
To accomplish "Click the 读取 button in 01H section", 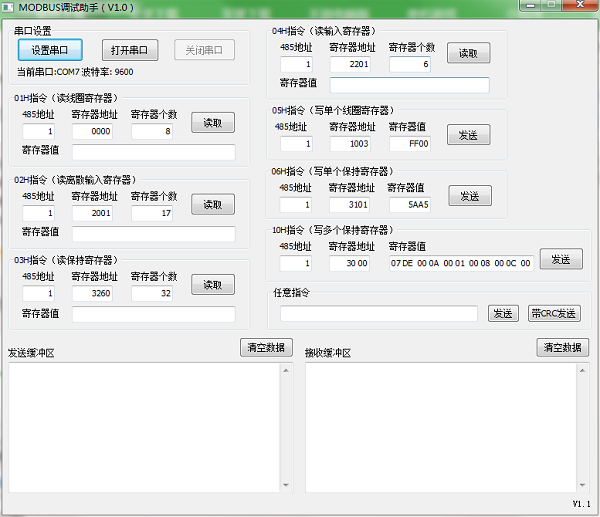I will click(x=213, y=122).
